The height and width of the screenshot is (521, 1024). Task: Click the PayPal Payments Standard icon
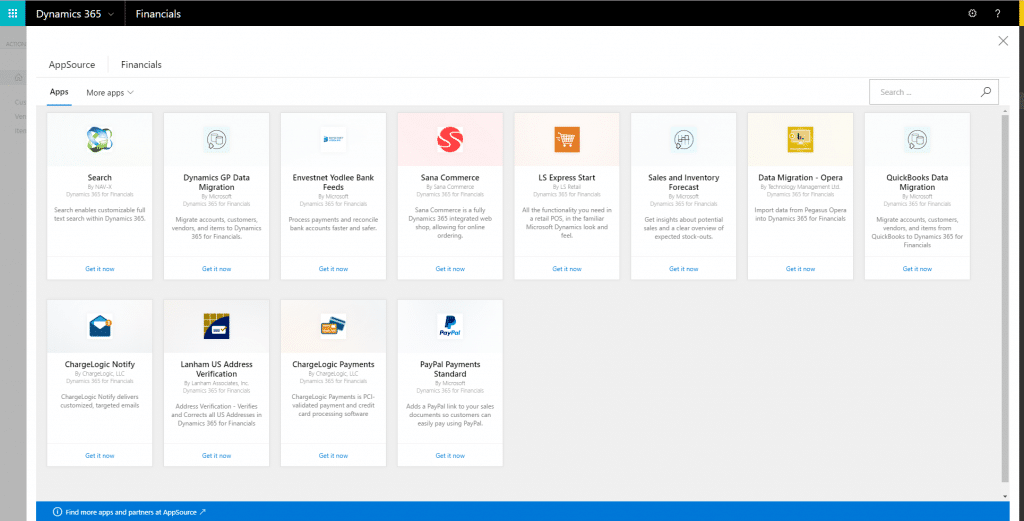coord(450,326)
